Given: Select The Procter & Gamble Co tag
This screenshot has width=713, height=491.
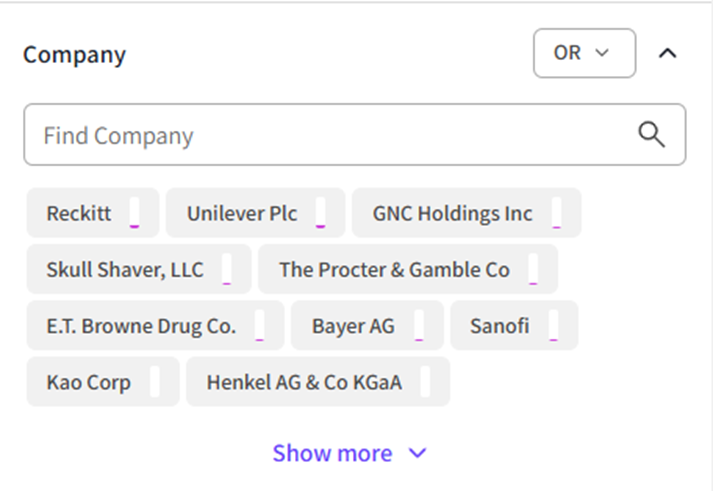Looking at the screenshot, I should coord(394,270).
